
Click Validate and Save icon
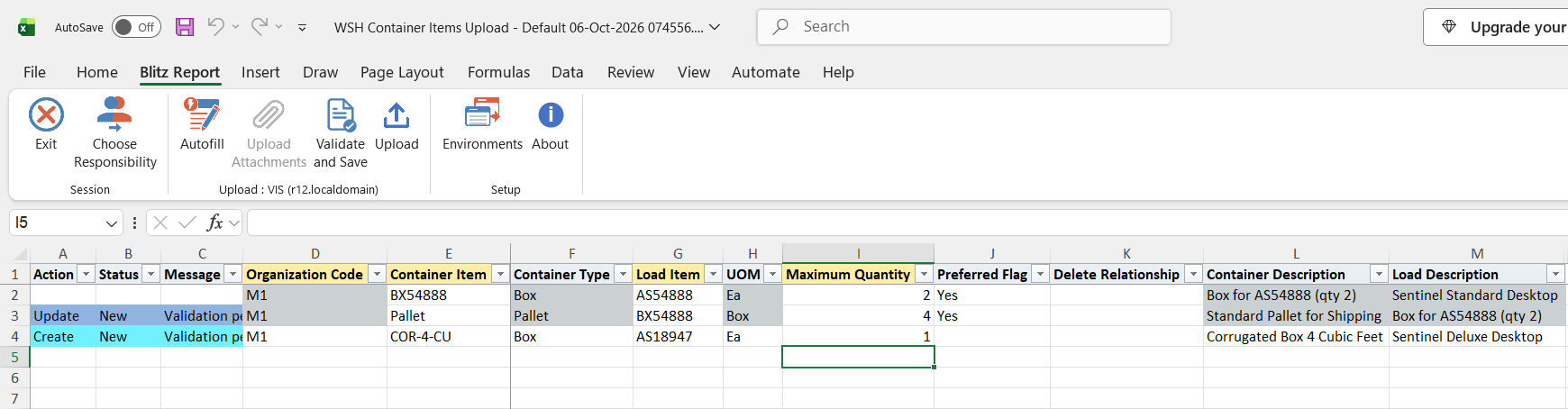coord(341,115)
